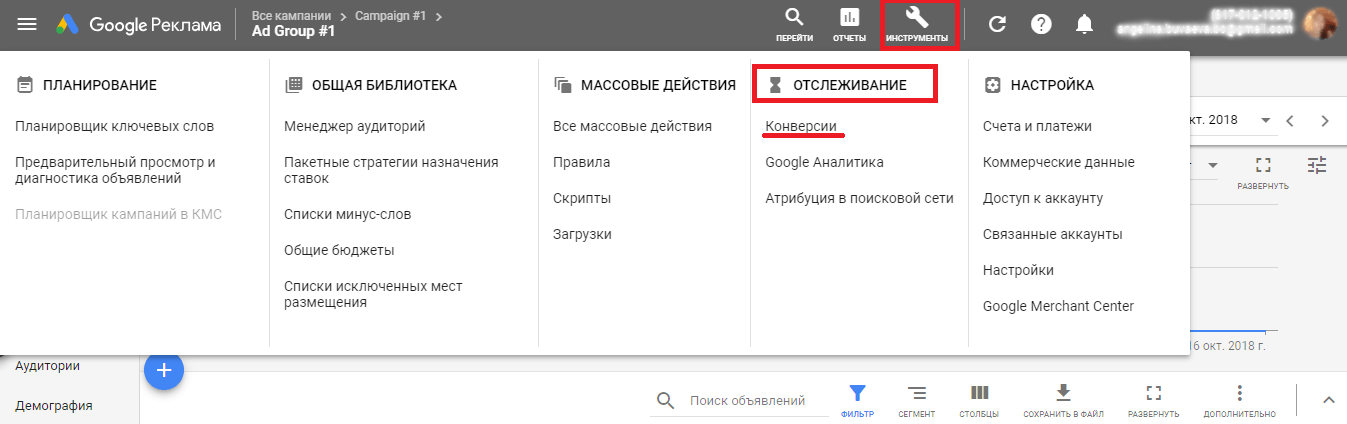
Task: Open Связанные аккаунты
Action: 1053,234
